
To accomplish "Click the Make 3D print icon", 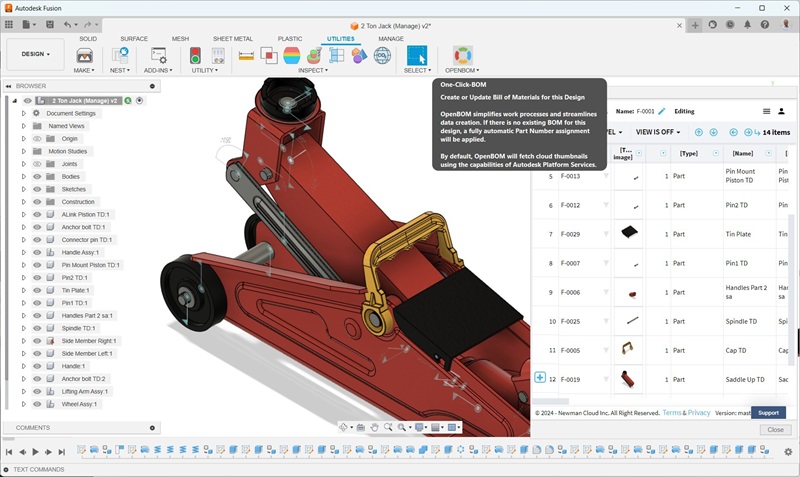I will click(84, 55).
